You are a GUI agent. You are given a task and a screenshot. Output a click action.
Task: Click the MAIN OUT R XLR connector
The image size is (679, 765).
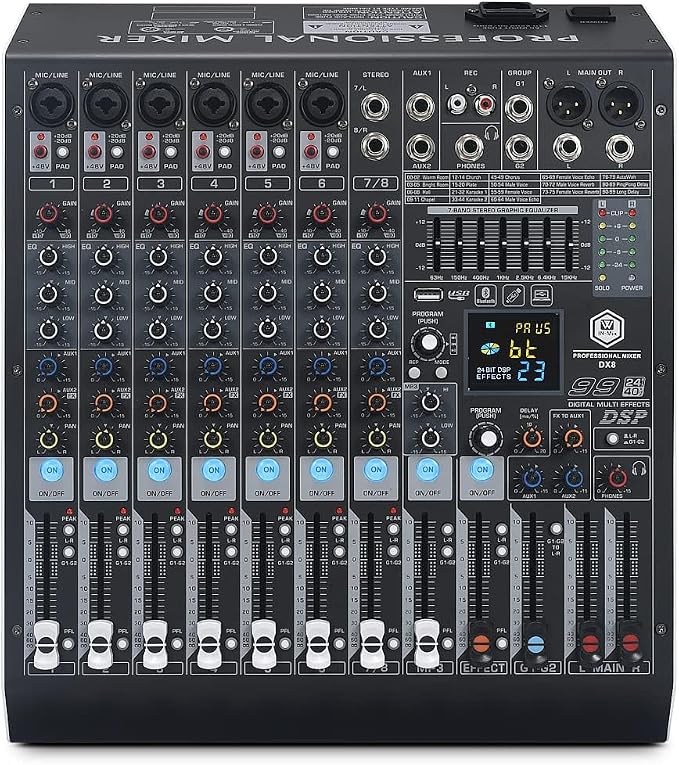pos(621,103)
